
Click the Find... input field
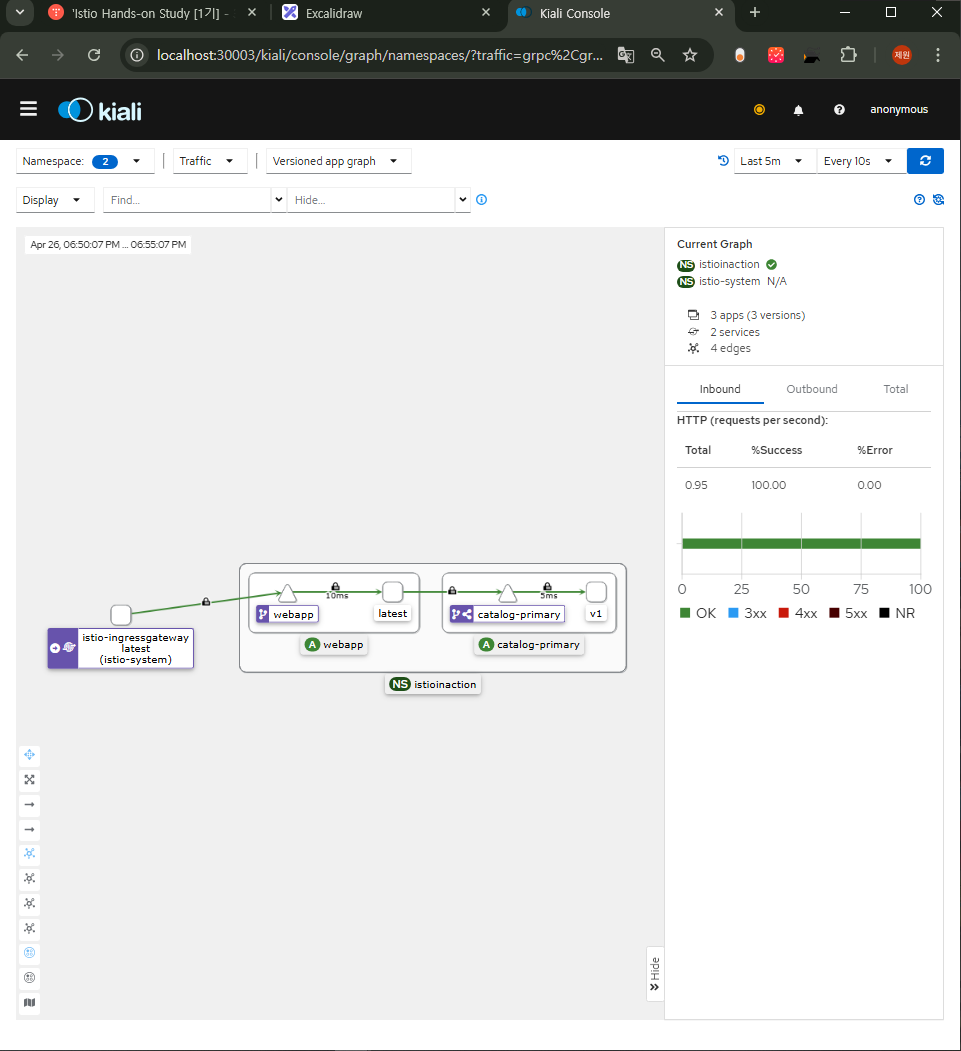(x=188, y=200)
